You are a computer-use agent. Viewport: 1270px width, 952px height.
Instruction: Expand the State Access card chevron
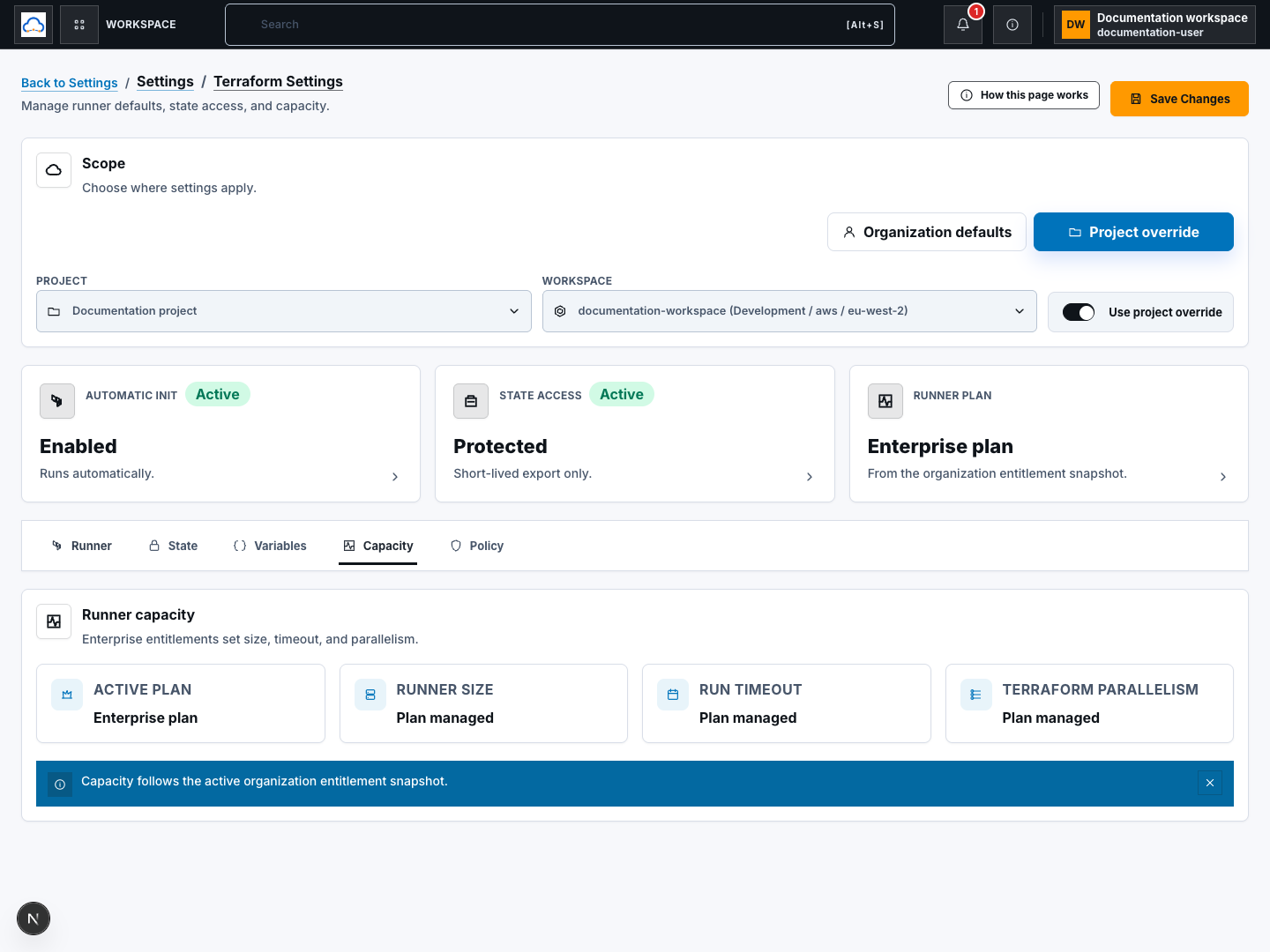pos(810,477)
